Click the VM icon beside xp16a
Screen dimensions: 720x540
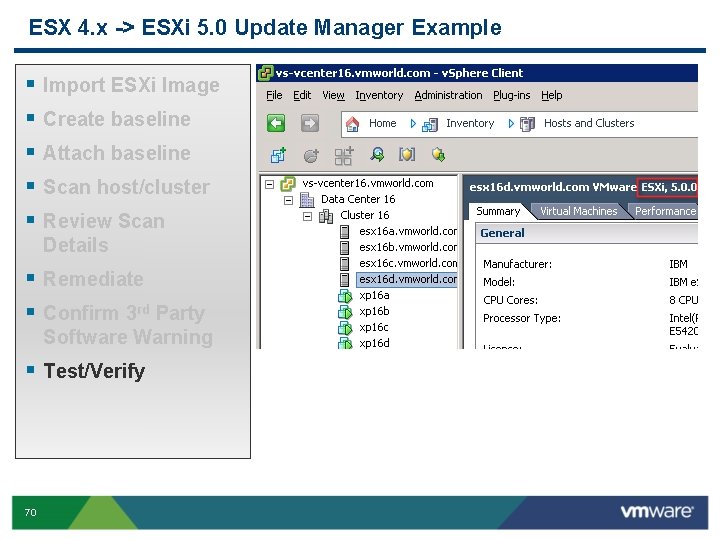pos(345,296)
